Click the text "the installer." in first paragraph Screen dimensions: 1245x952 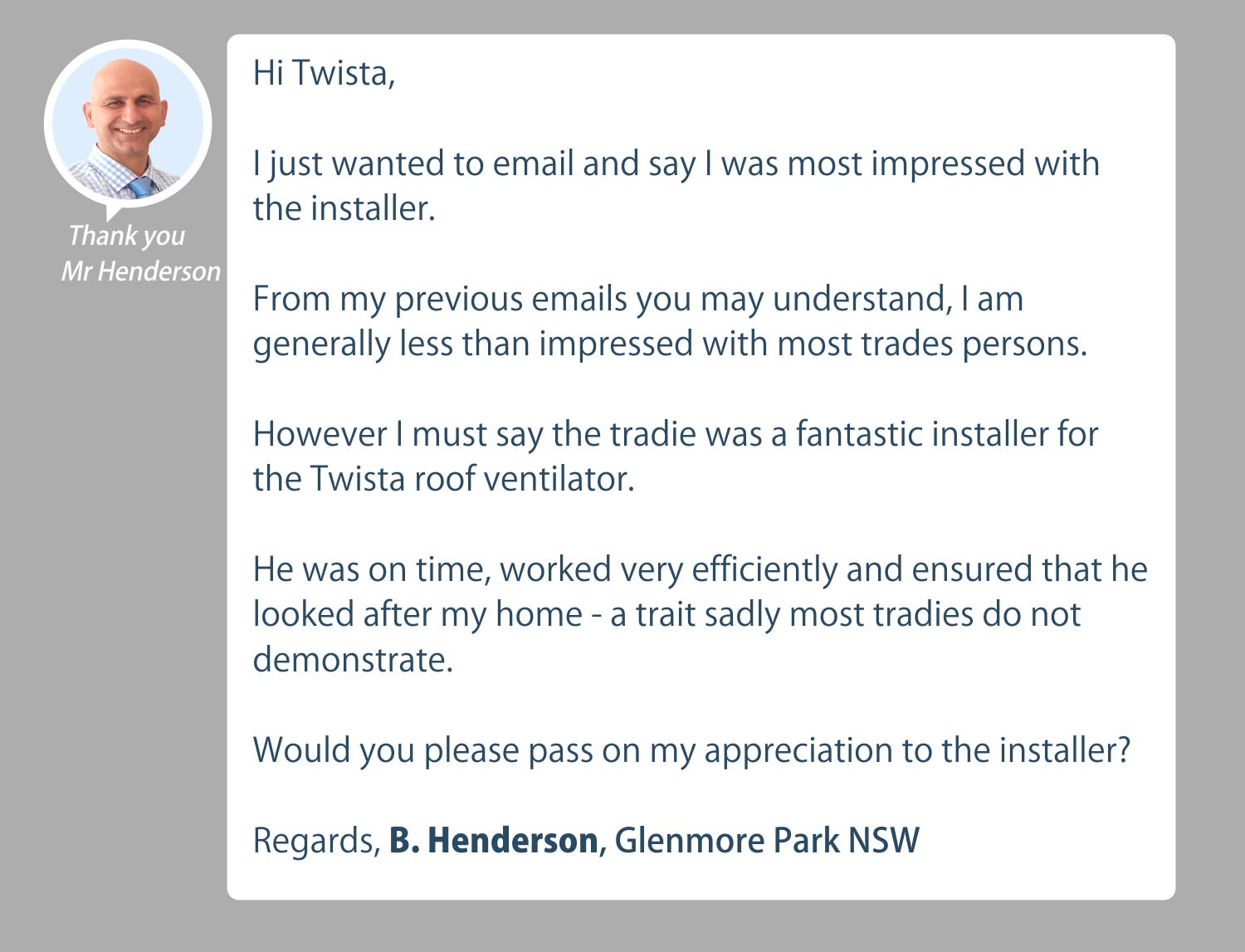(344, 208)
